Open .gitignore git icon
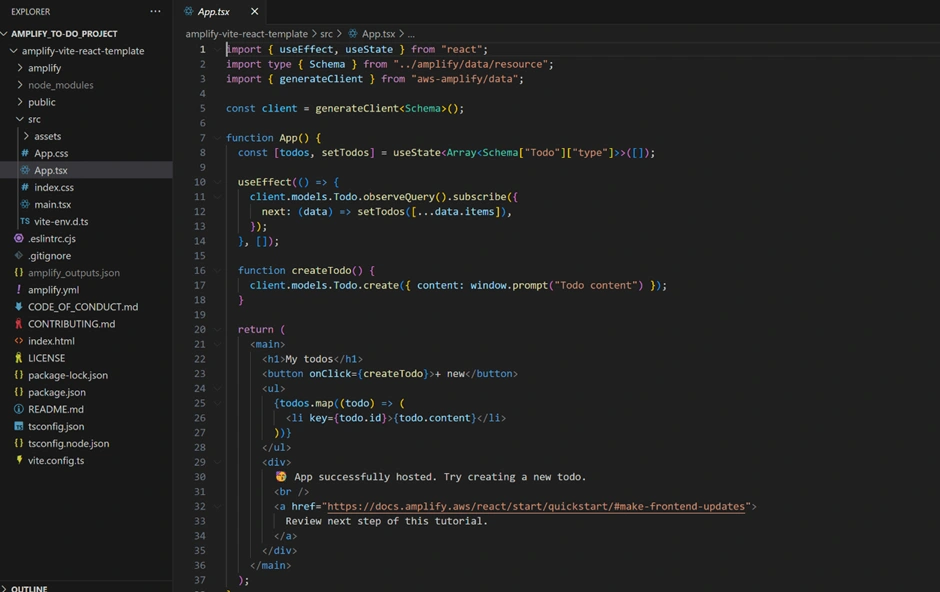Screen dimensions: 940x592 click(19, 256)
